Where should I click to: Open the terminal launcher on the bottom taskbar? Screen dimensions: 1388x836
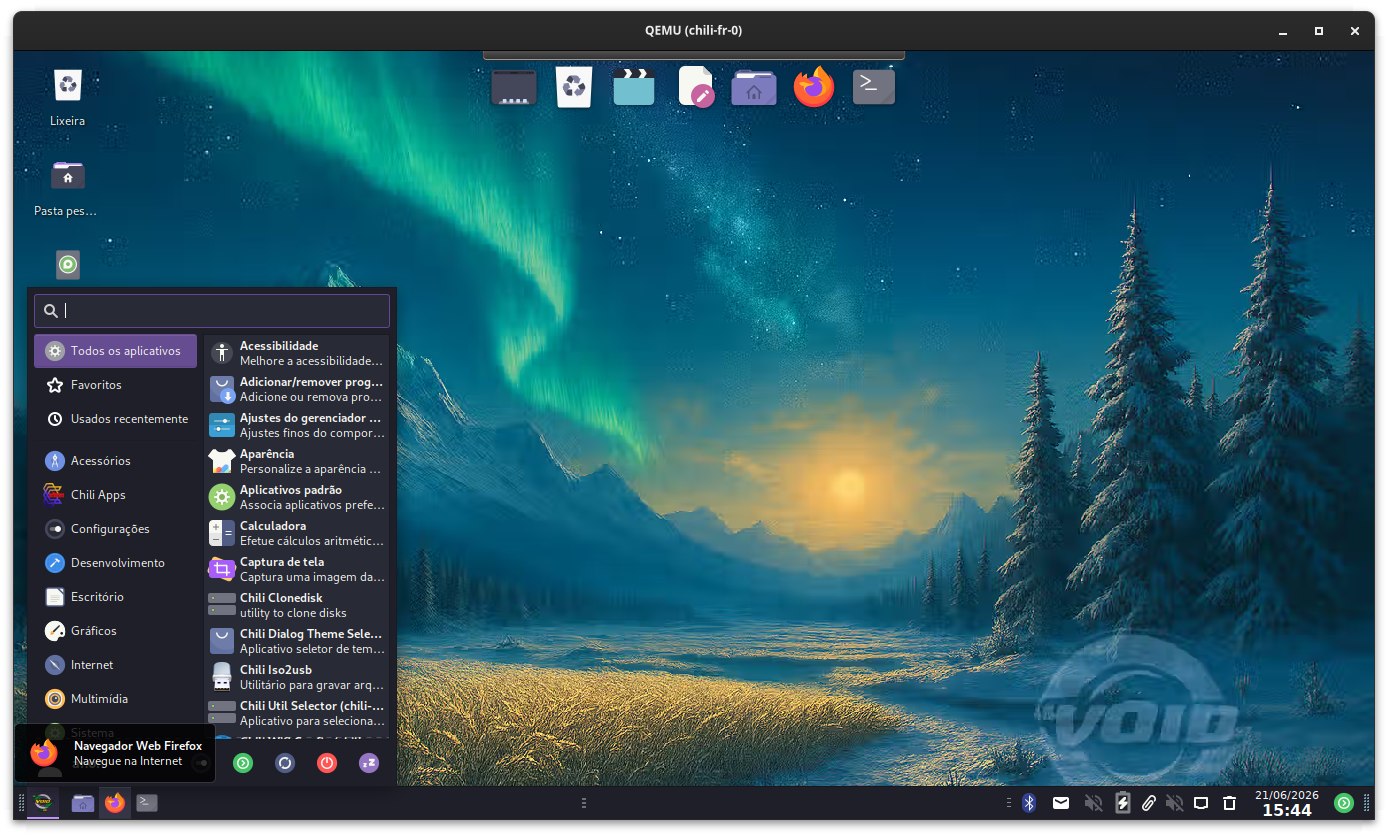pos(147,803)
